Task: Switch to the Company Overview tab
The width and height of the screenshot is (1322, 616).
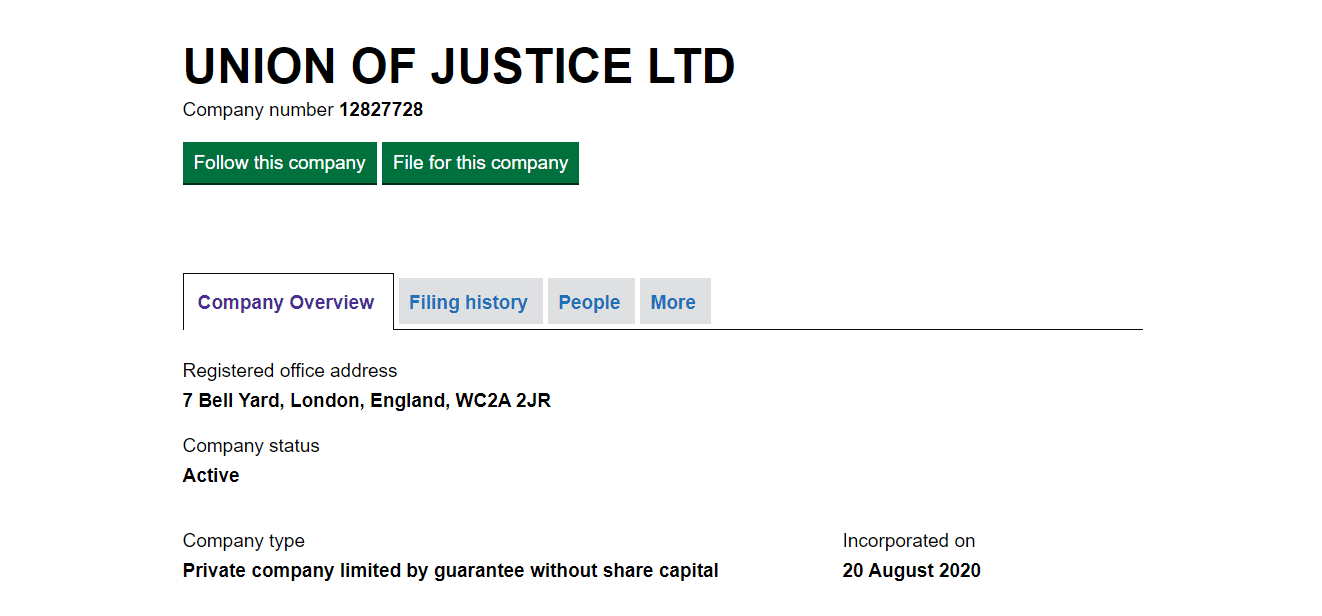Action: [x=286, y=302]
